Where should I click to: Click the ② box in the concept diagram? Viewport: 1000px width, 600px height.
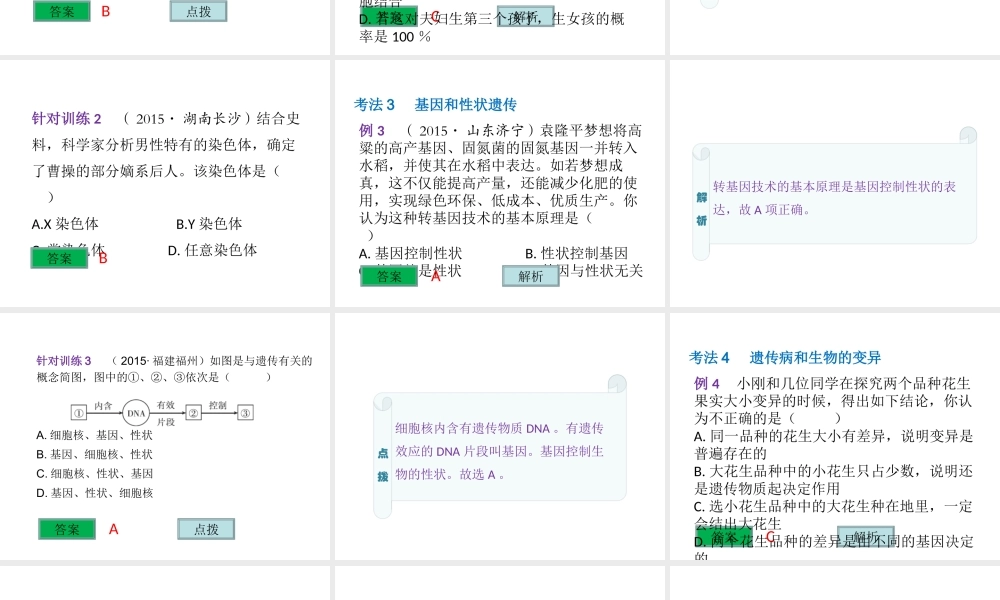pos(193,413)
